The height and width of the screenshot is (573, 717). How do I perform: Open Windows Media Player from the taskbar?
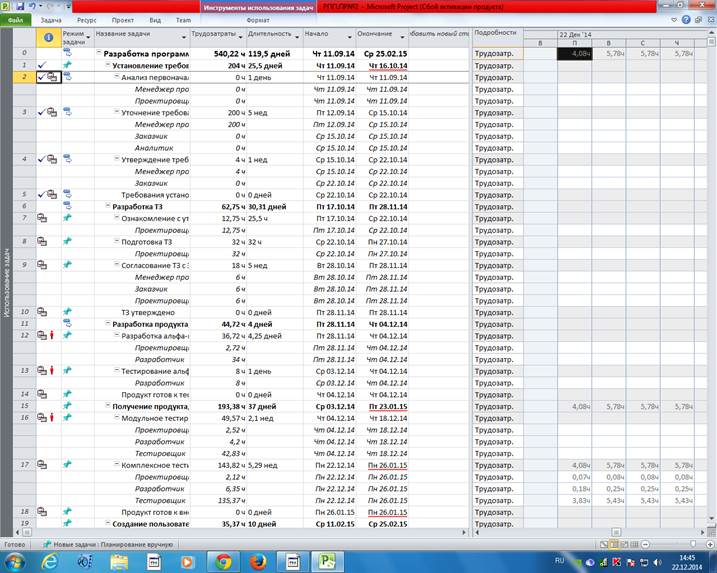tap(187, 561)
